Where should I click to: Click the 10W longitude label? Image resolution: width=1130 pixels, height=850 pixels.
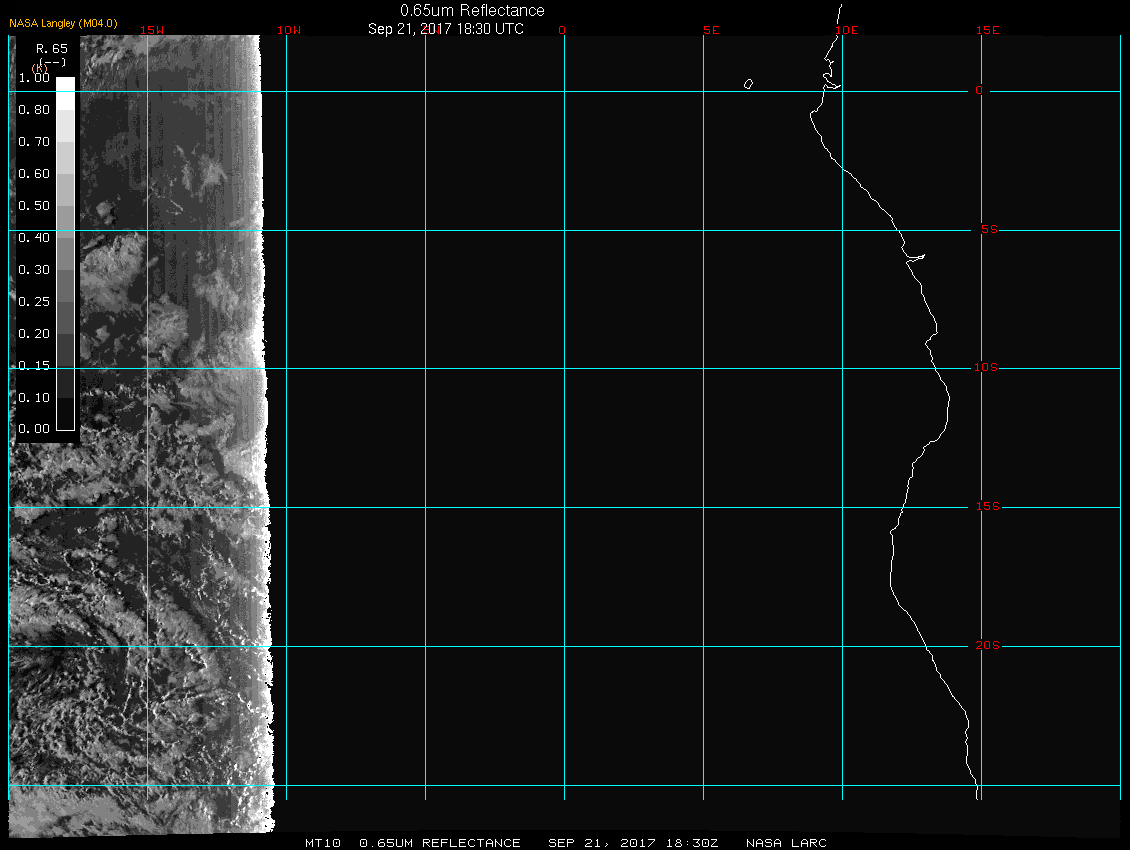click(x=289, y=30)
